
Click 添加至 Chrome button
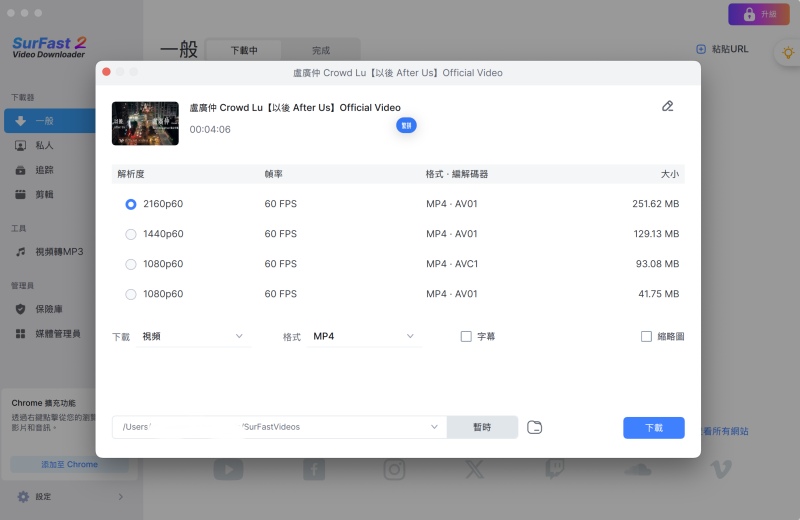pos(69,464)
